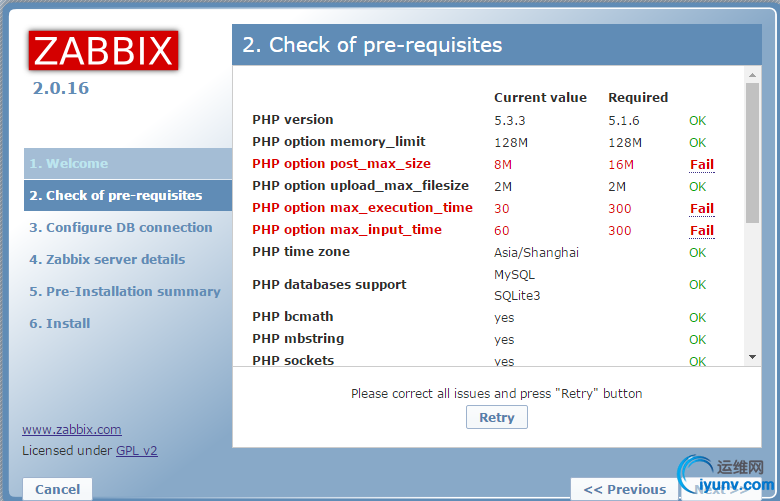Click the 'MySQL' database value
780x501 pixels.
click(x=514, y=275)
